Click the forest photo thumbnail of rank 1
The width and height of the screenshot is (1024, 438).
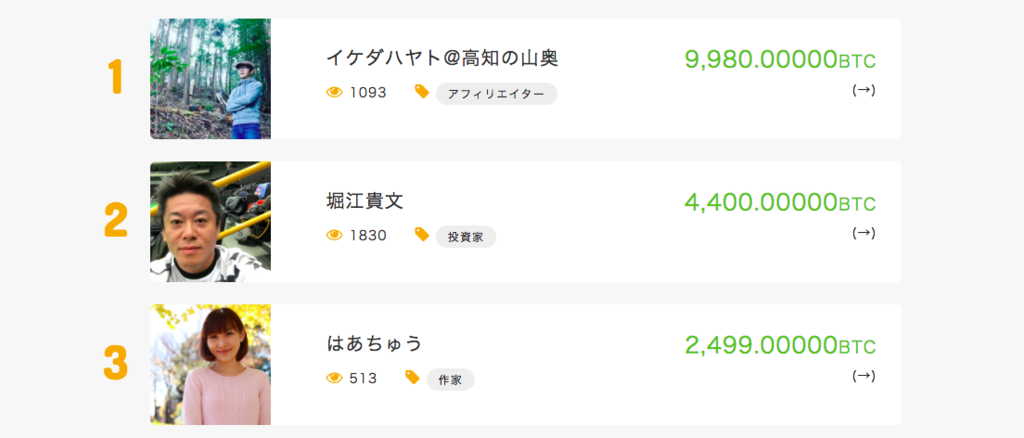[x=210, y=79]
